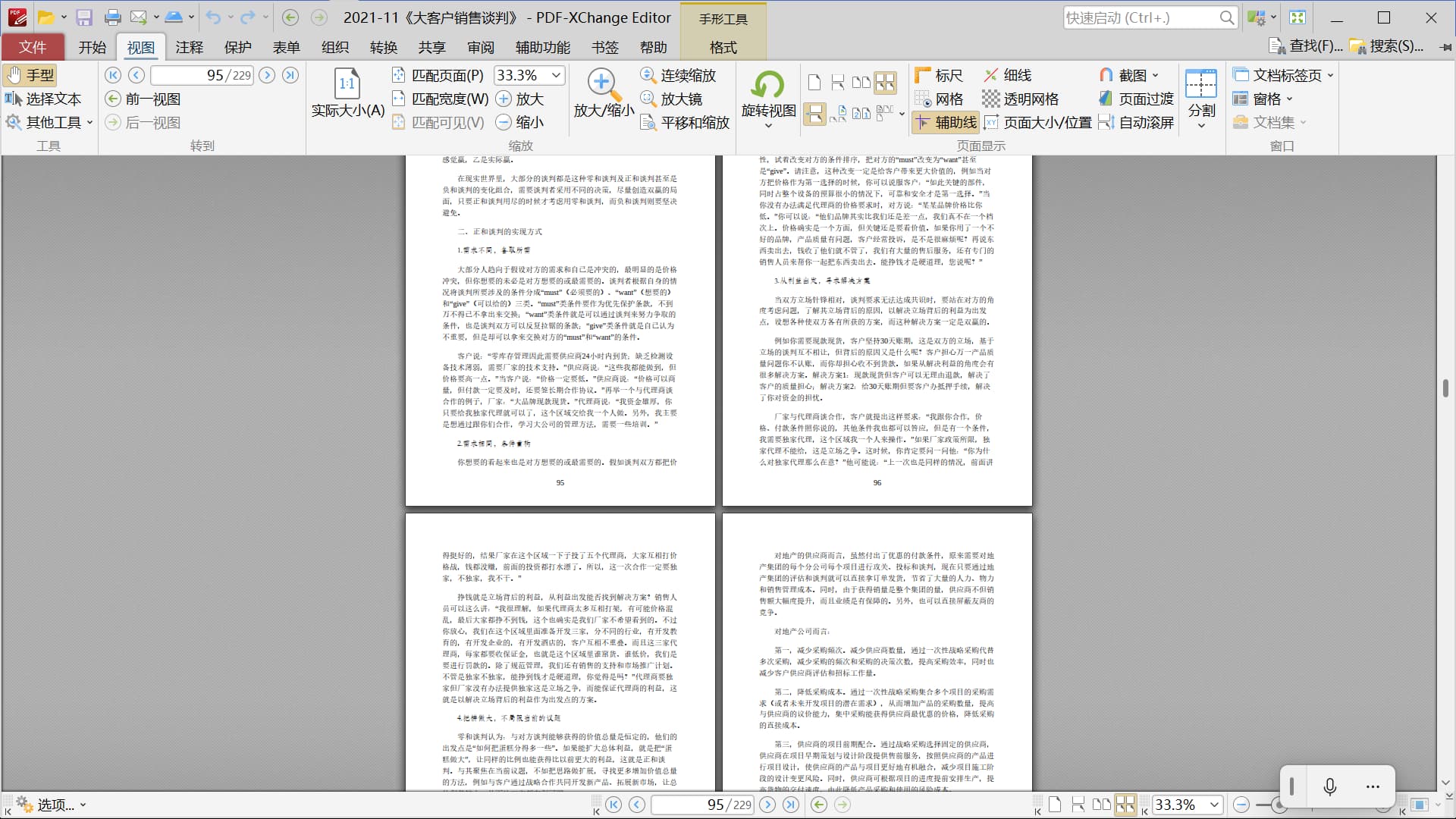Open the 注释 ribbon tab
Viewport: 1456px width, 819px height.
tap(189, 47)
